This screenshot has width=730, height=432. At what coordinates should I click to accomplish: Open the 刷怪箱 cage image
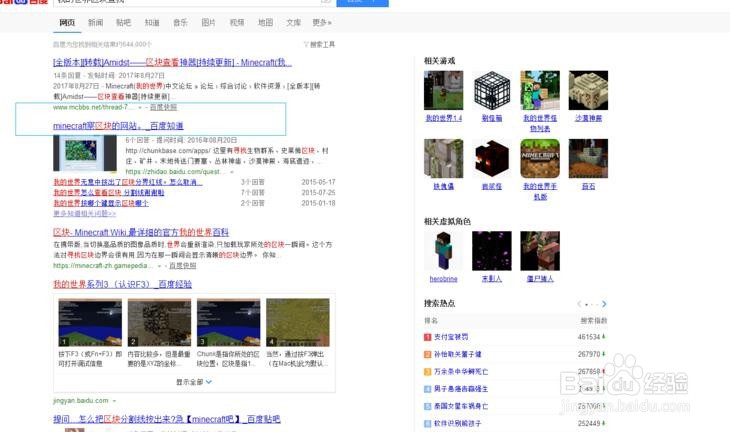[x=492, y=90]
